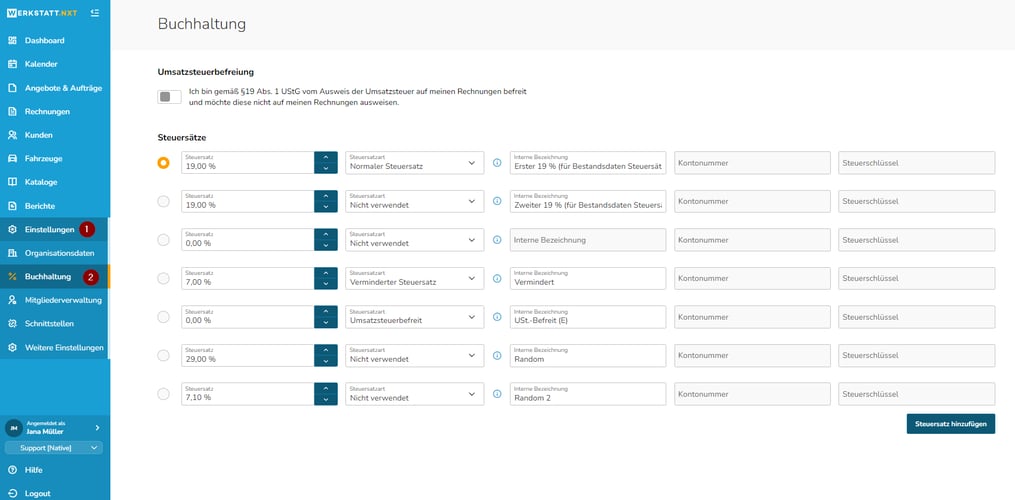Viewport: 1015px width, 500px height.
Task: Click the Dashboard icon in sidebar
Action: [x=12, y=41]
